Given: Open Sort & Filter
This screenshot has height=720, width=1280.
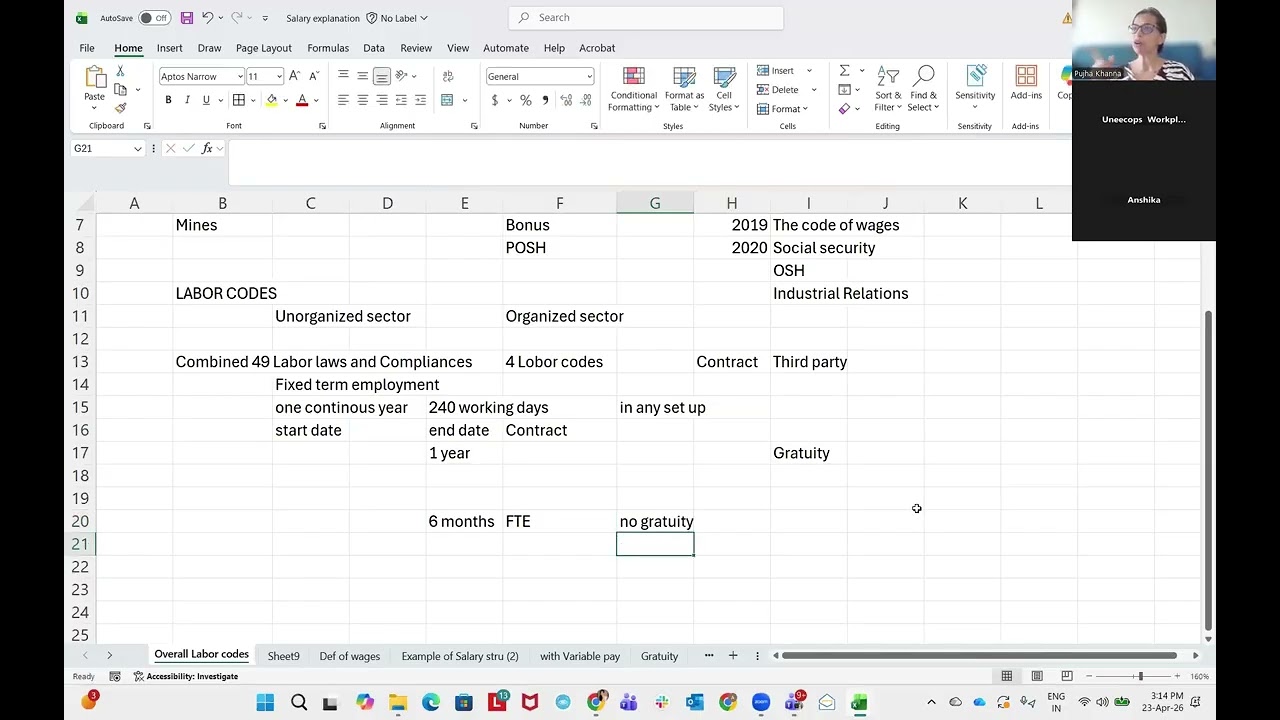Looking at the screenshot, I should (x=888, y=90).
